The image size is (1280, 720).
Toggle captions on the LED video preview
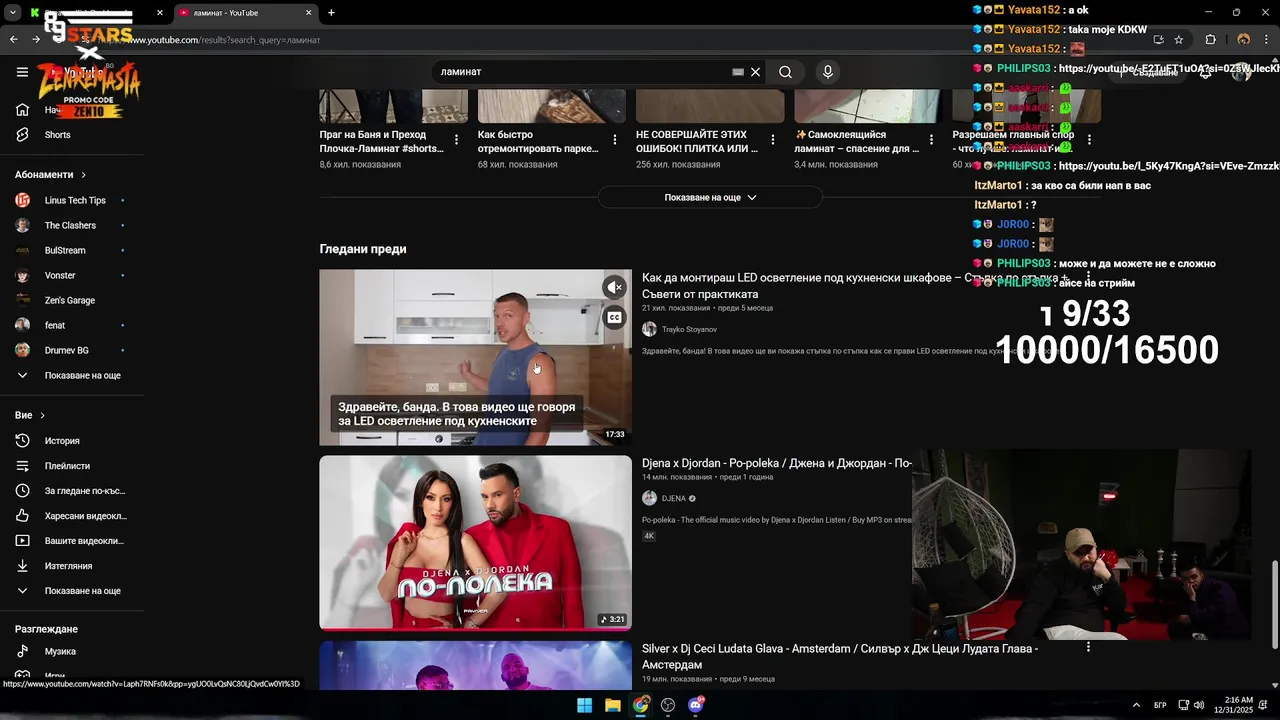(x=614, y=318)
